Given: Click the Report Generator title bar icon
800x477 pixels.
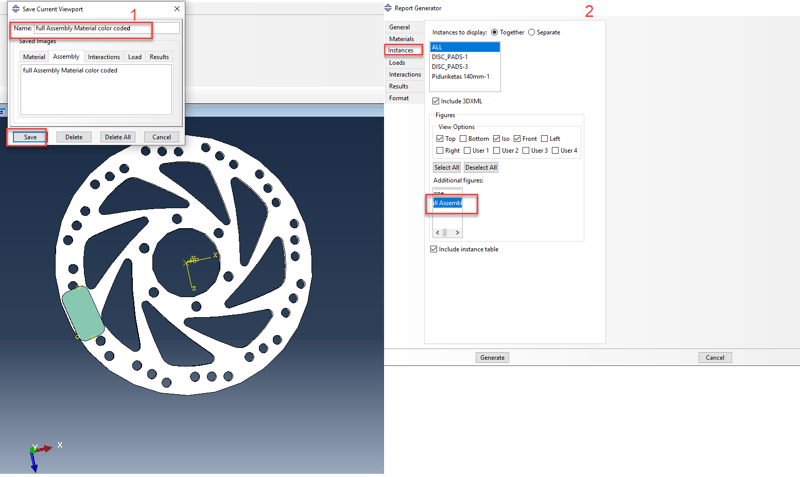Looking at the screenshot, I should pos(388,8).
